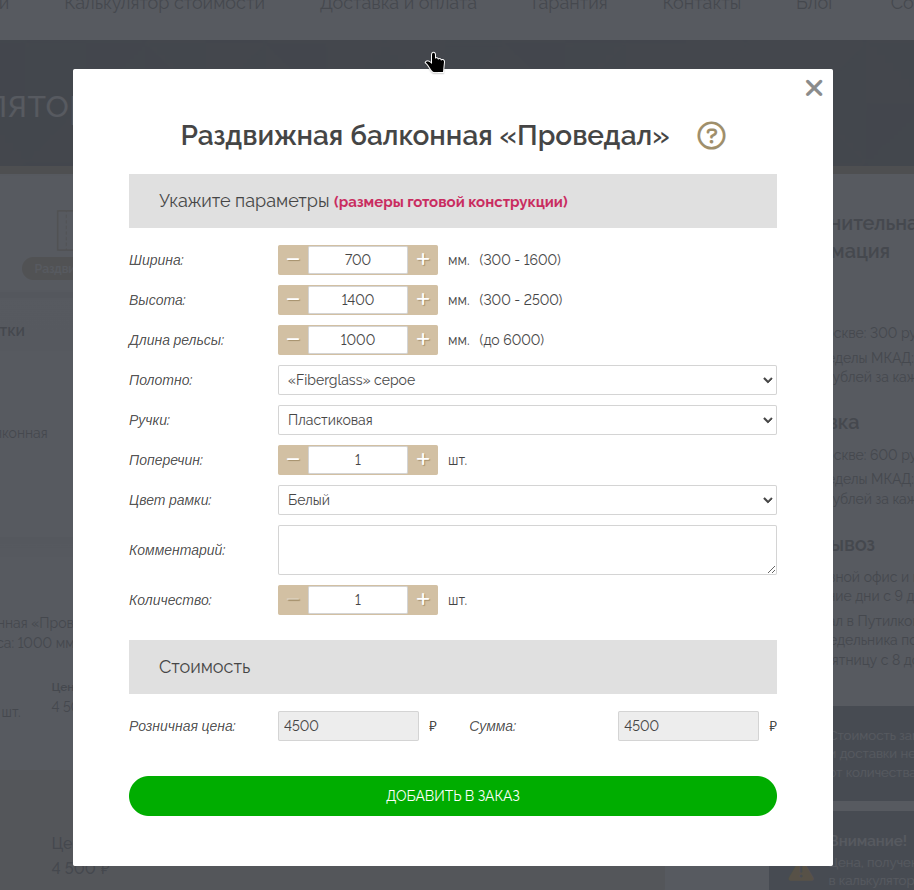Add one more crossbar (Поперечин plus)
This screenshot has height=890, width=914.
(x=423, y=460)
